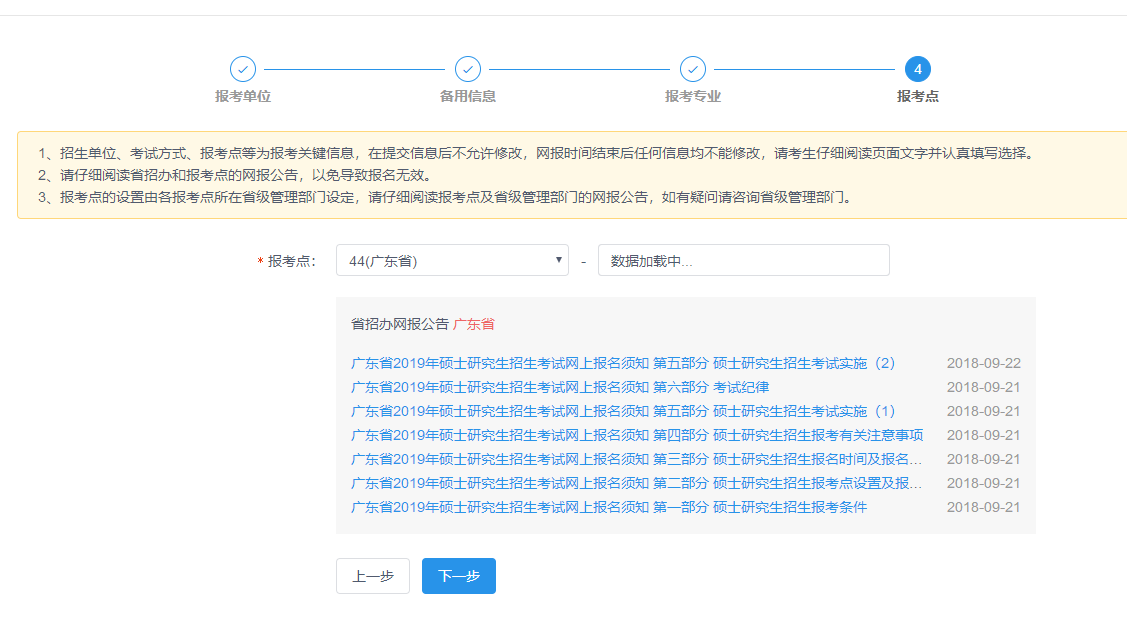This screenshot has width=1127, height=617.
Task: Click the red 广东省 province text
Action: (474, 324)
